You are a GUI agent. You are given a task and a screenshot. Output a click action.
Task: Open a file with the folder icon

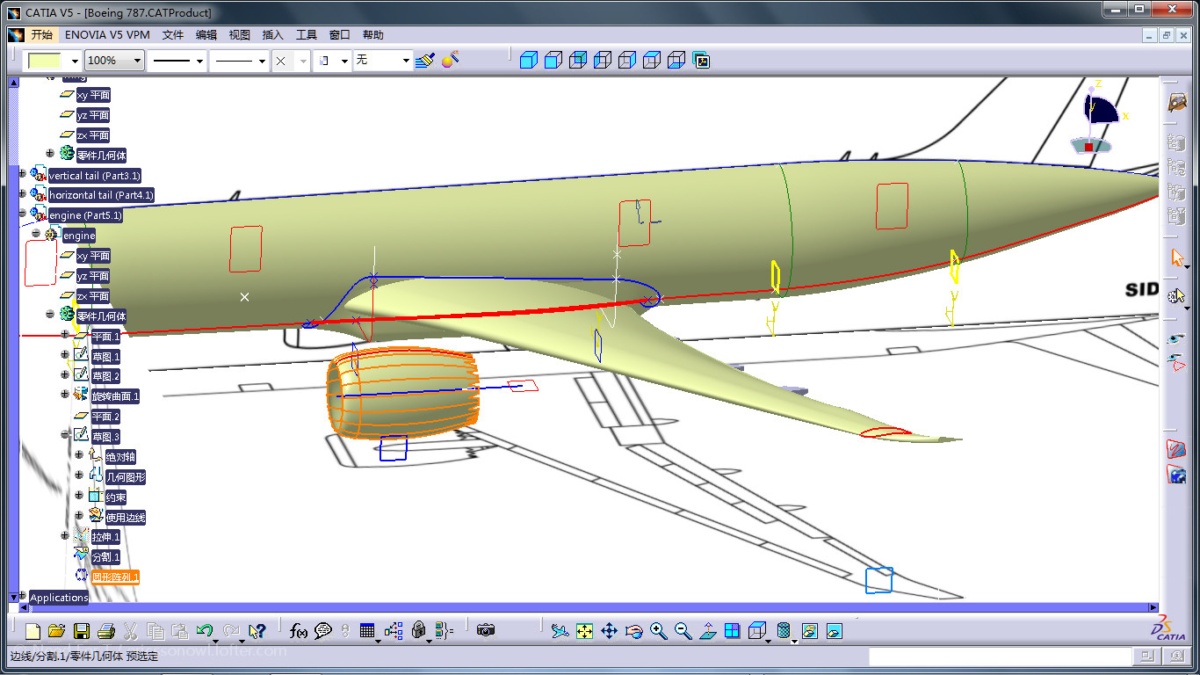[57, 631]
